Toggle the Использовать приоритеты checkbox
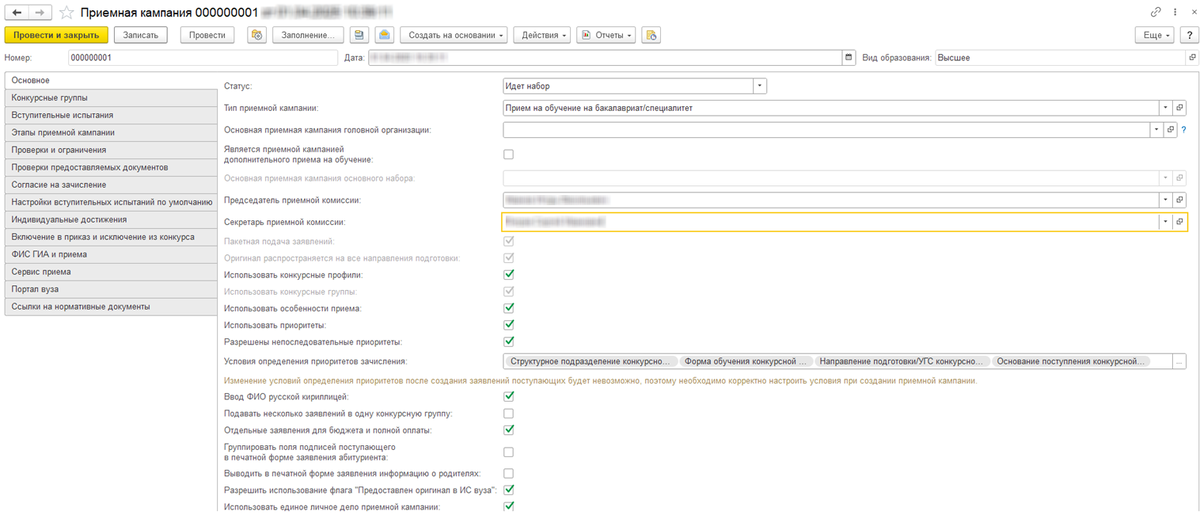 pyautogui.click(x=508, y=324)
